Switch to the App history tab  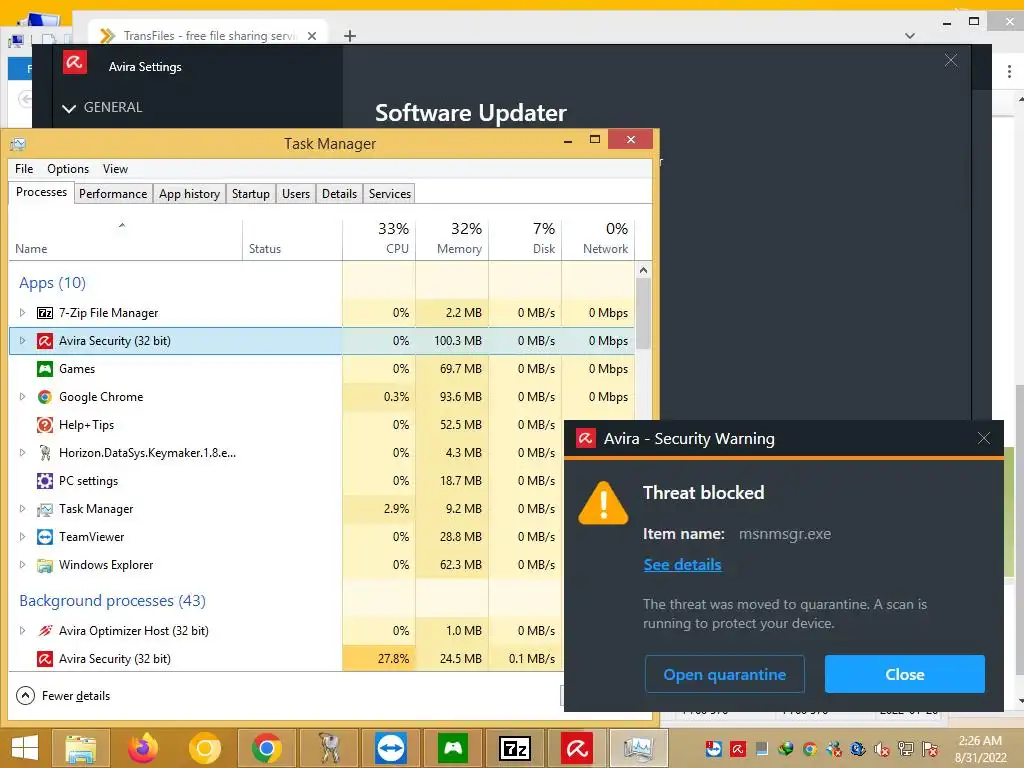pyautogui.click(x=189, y=194)
